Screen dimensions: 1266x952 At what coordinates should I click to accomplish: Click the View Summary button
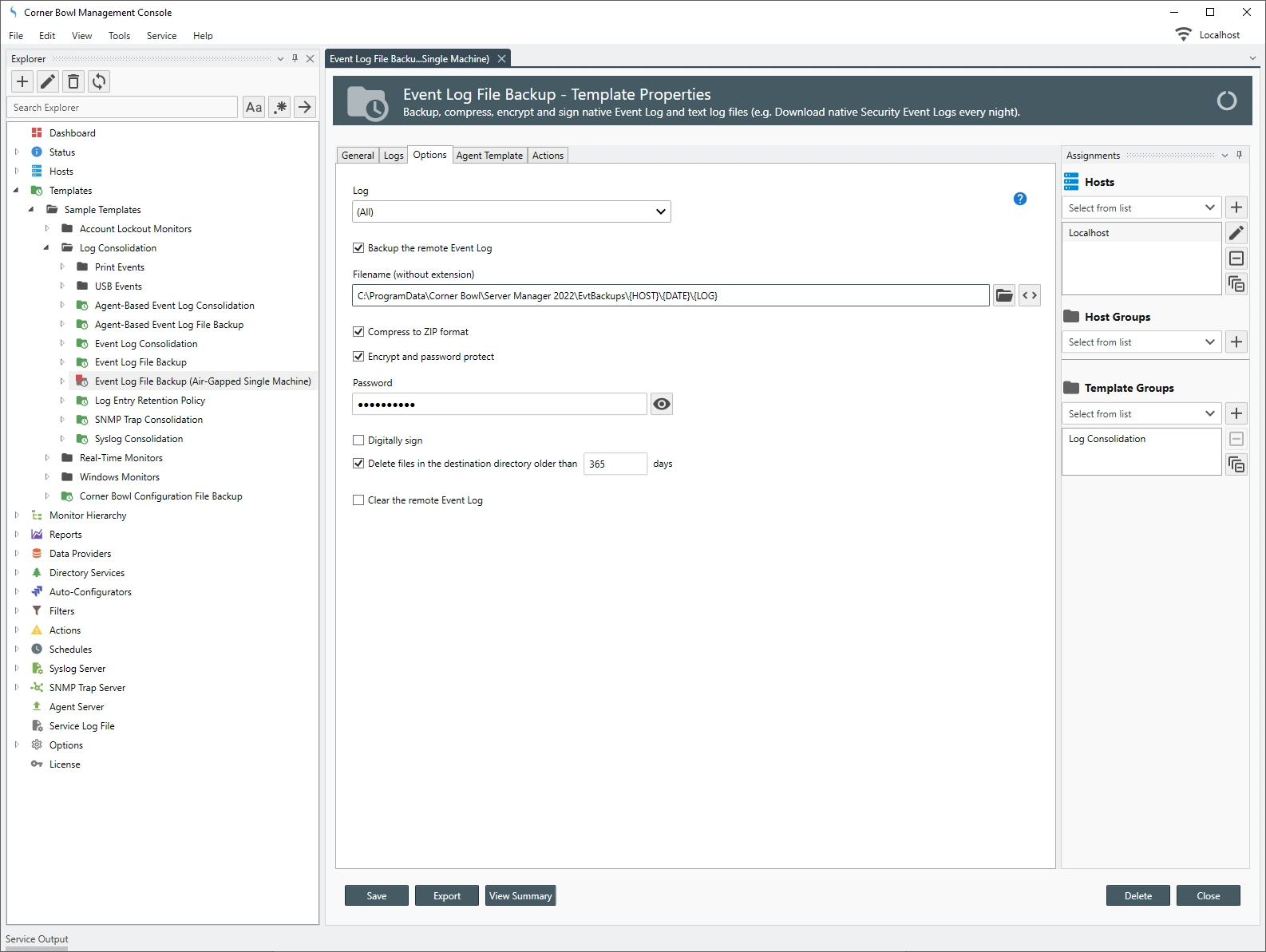[x=520, y=896]
